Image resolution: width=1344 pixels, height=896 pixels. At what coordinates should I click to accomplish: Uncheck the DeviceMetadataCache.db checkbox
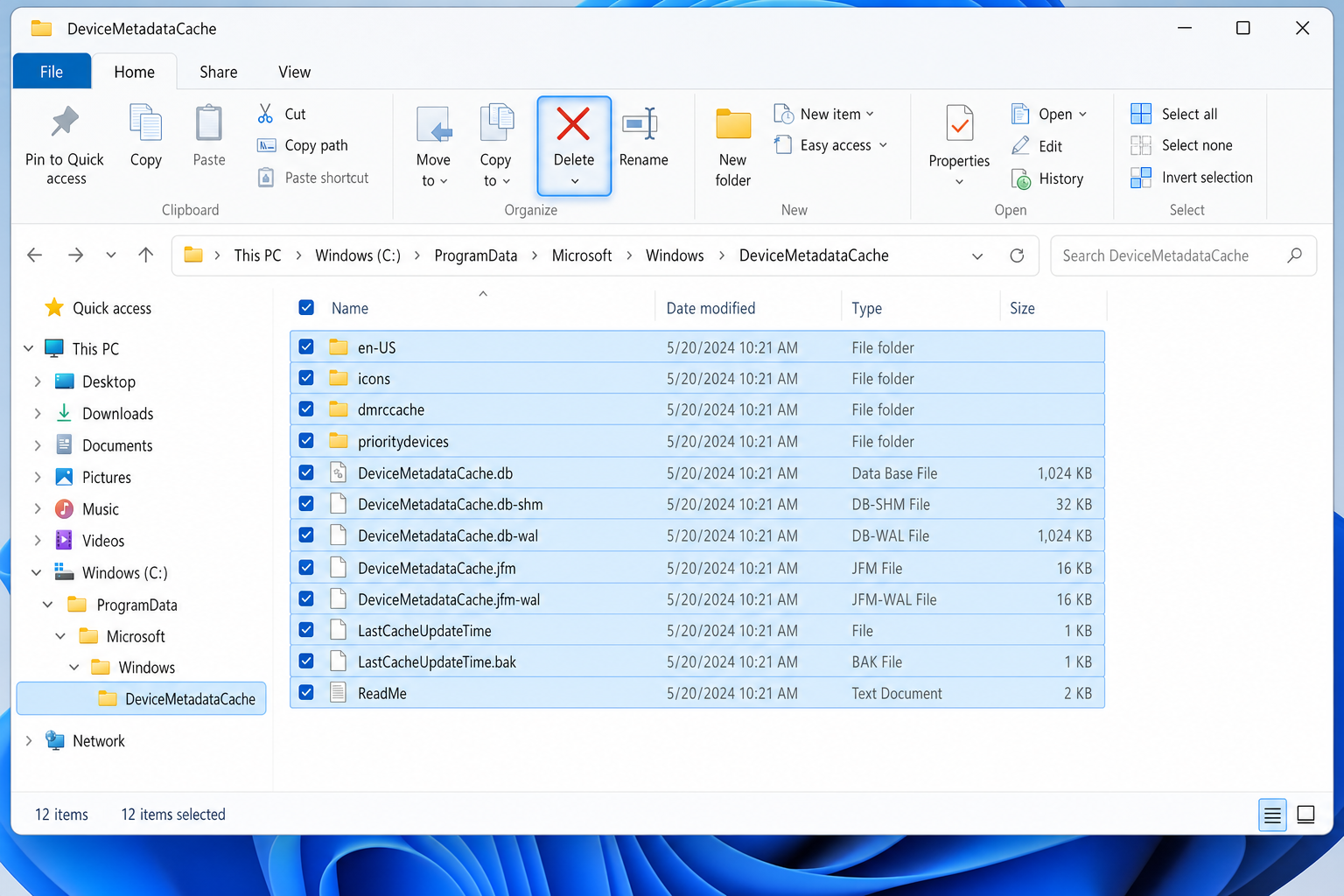pos(306,472)
